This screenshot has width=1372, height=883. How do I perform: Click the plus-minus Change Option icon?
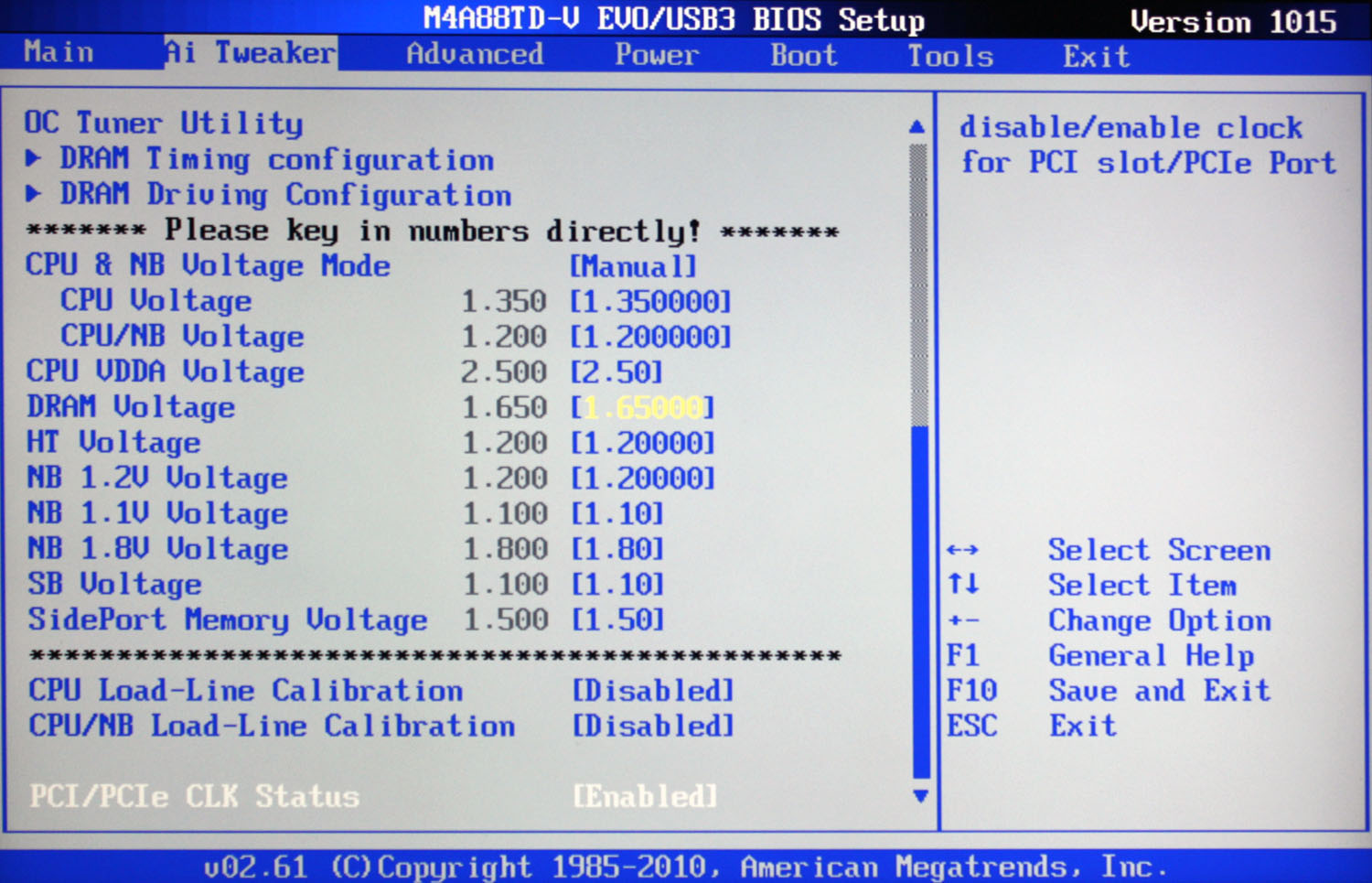[963, 620]
